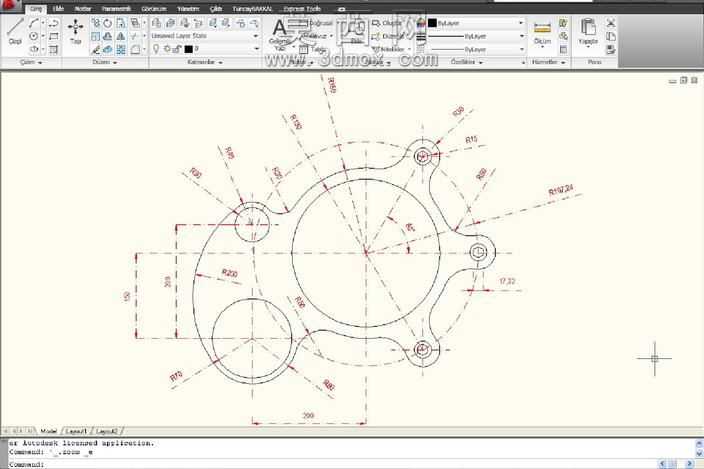Click the R200 dimension label
Viewport: 704px width, 469px height.
230,273
